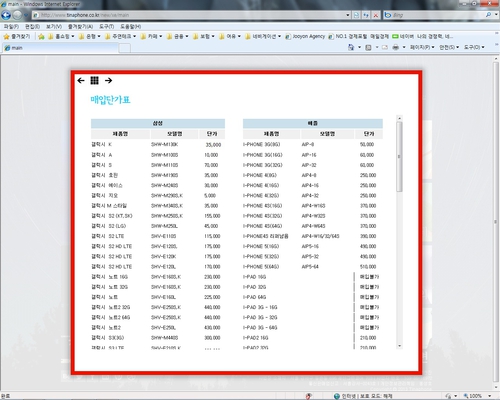Open the NO.1 favorite link
Screen dimensions: 500x400
(x=359, y=36)
